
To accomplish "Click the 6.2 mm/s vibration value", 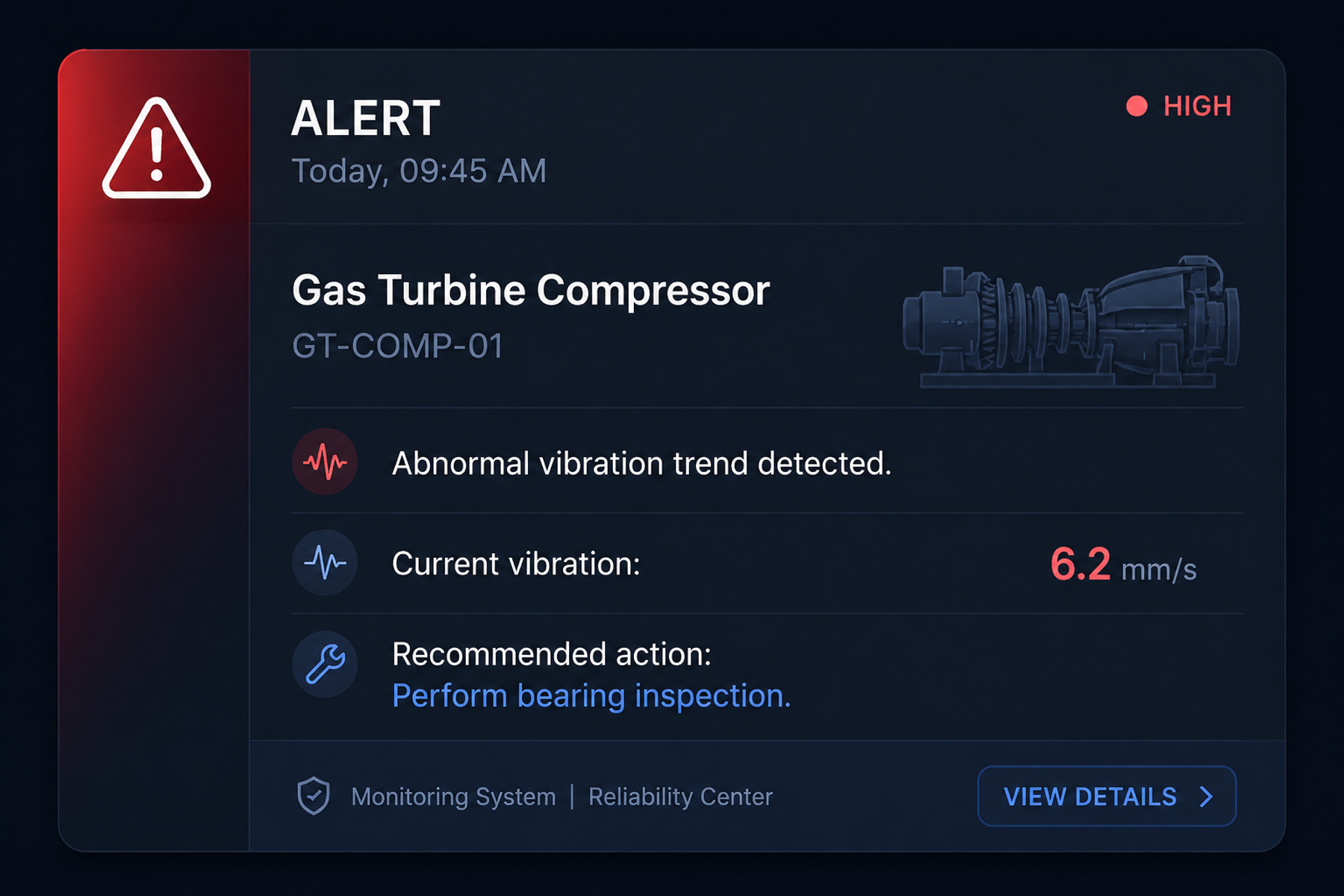I will (1123, 564).
